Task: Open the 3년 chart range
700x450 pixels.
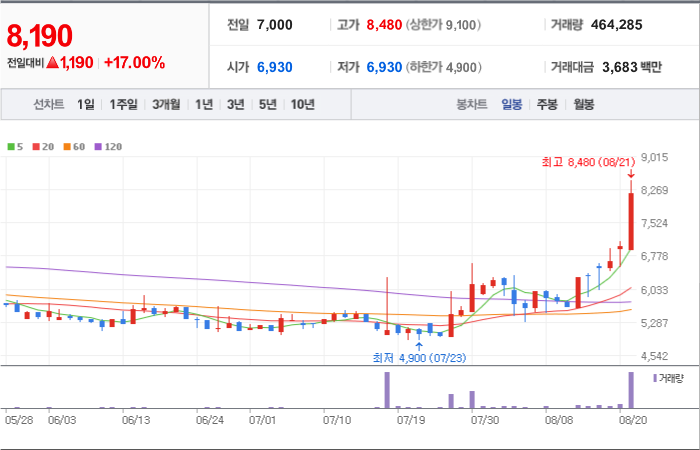Action: [x=235, y=104]
